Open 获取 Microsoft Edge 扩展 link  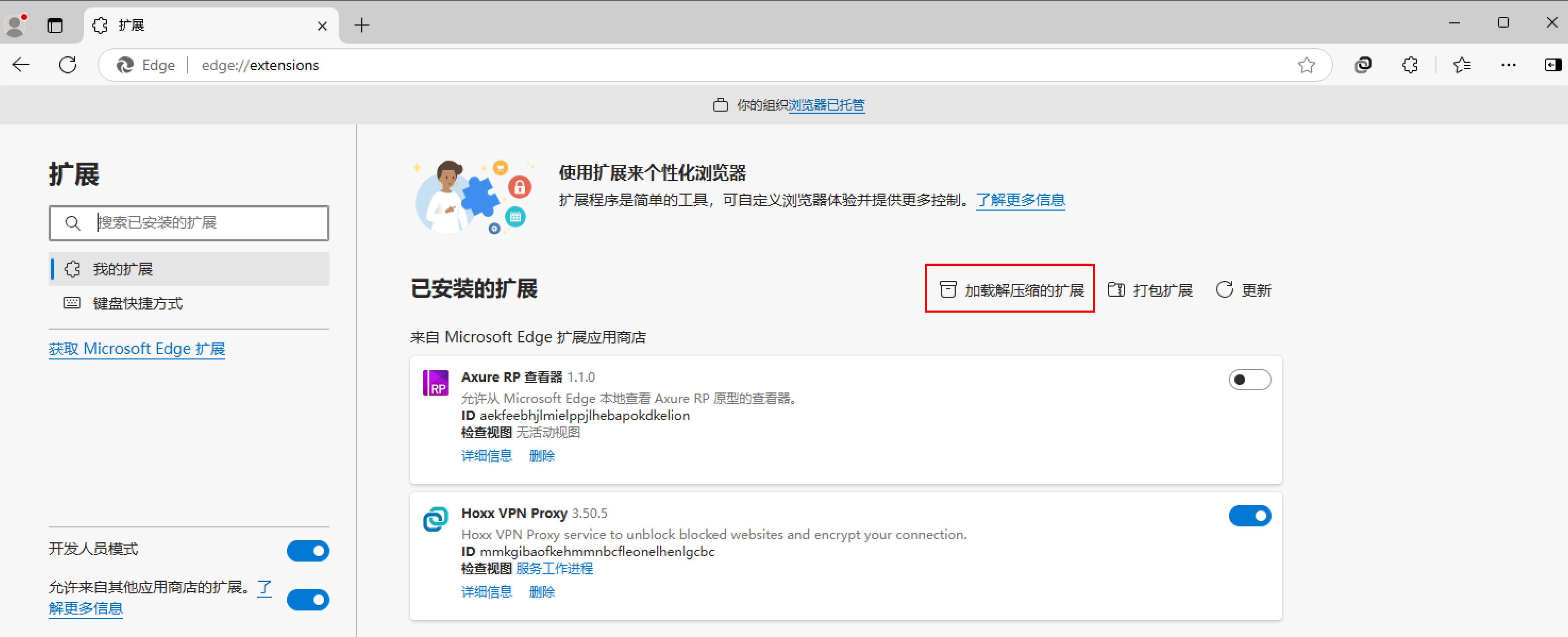click(137, 349)
